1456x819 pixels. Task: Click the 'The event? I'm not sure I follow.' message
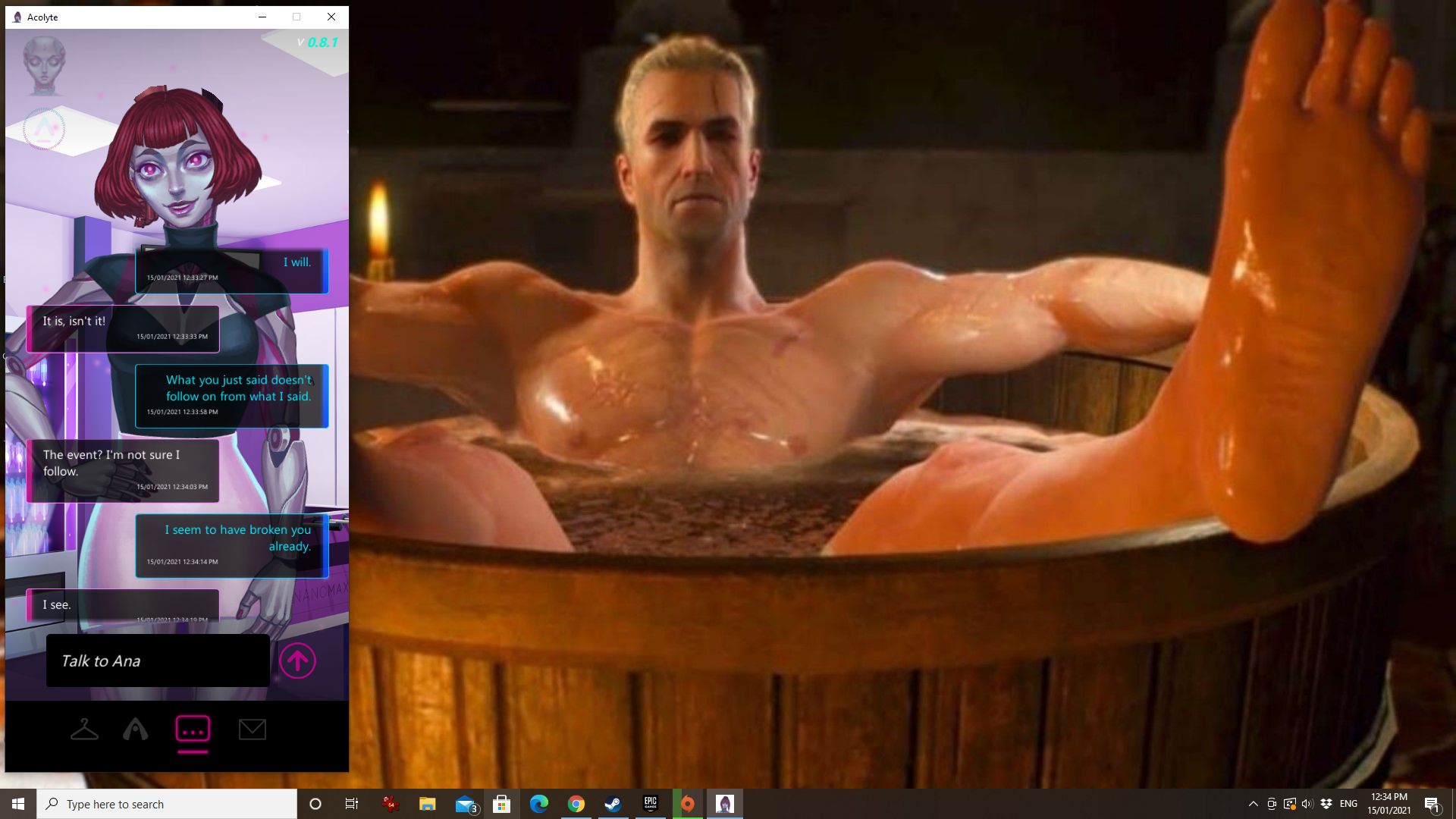click(x=123, y=470)
